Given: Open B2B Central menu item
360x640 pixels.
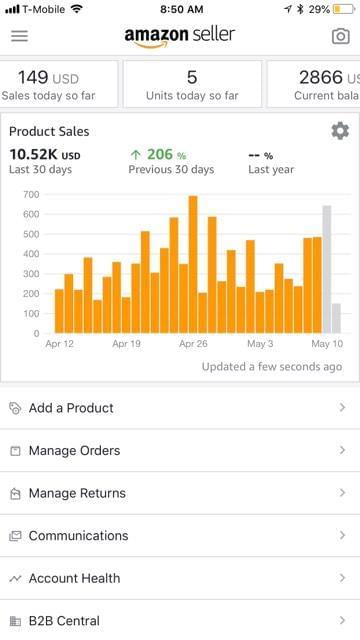Looking at the screenshot, I should click(180, 620).
